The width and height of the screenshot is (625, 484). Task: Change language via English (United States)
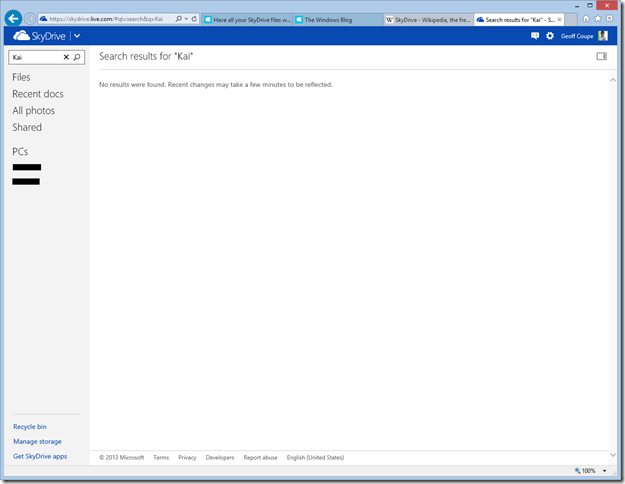point(315,457)
